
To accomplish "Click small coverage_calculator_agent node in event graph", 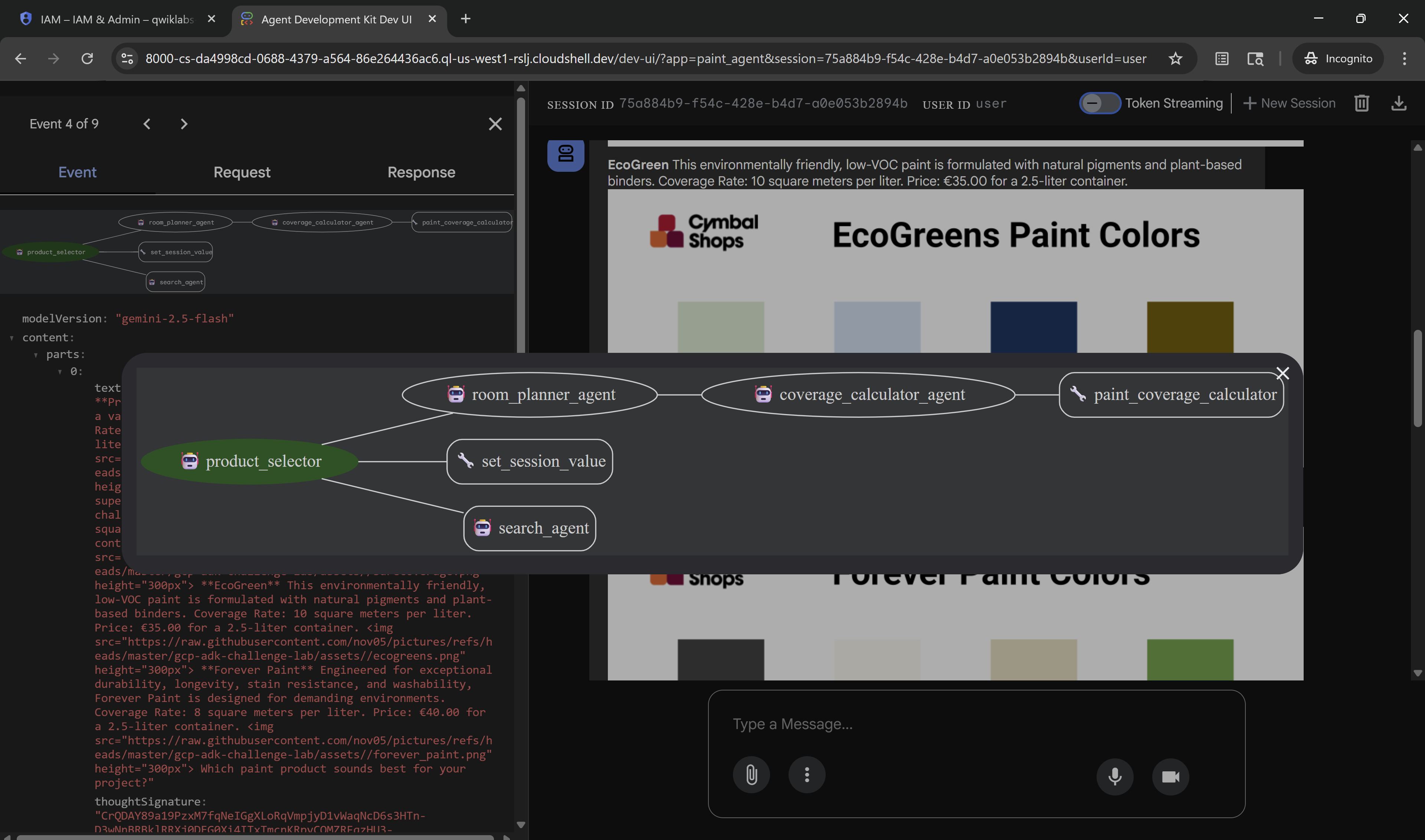I will tap(322, 223).
